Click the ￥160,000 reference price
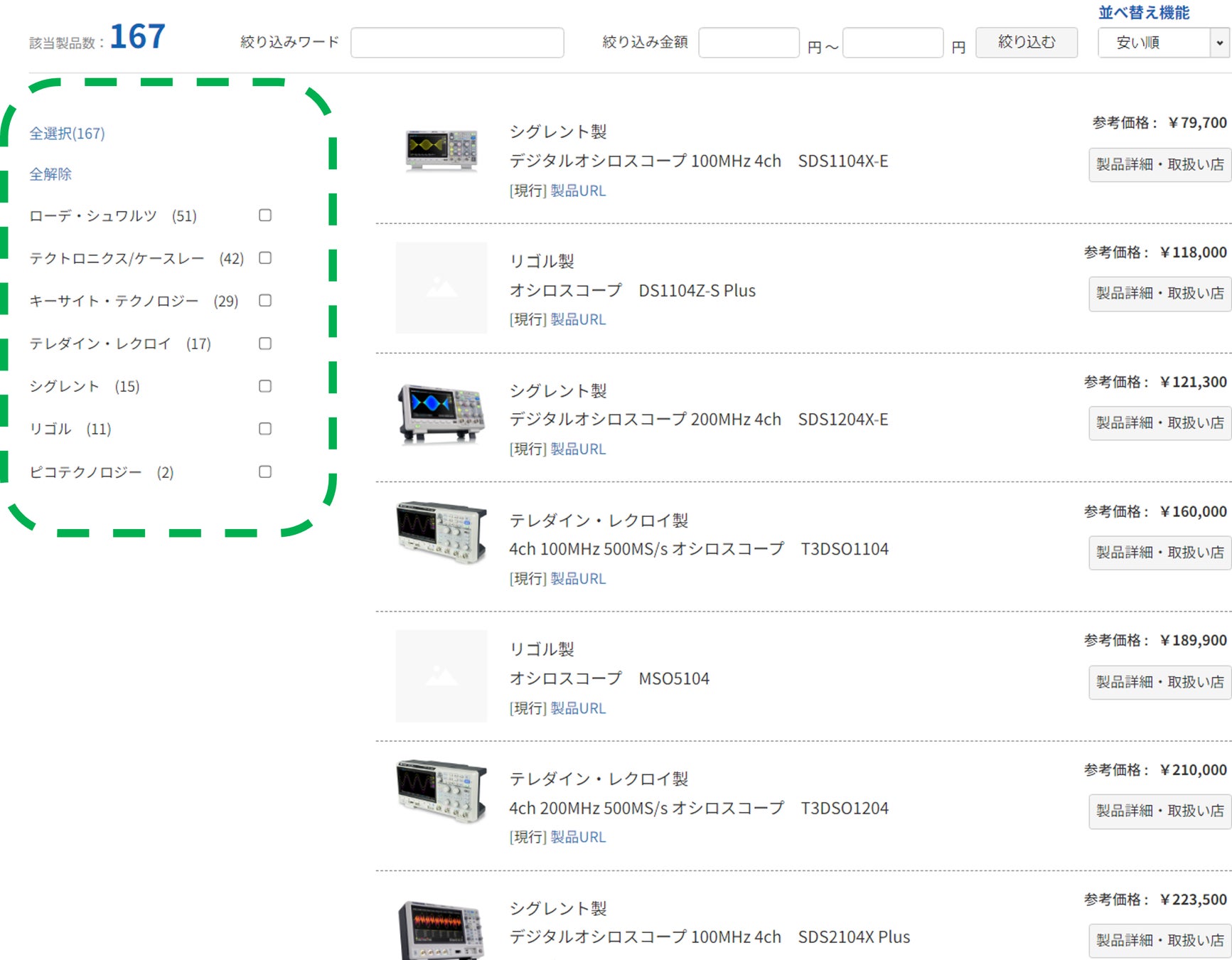 pyautogui.click(x=1193, y=511)
